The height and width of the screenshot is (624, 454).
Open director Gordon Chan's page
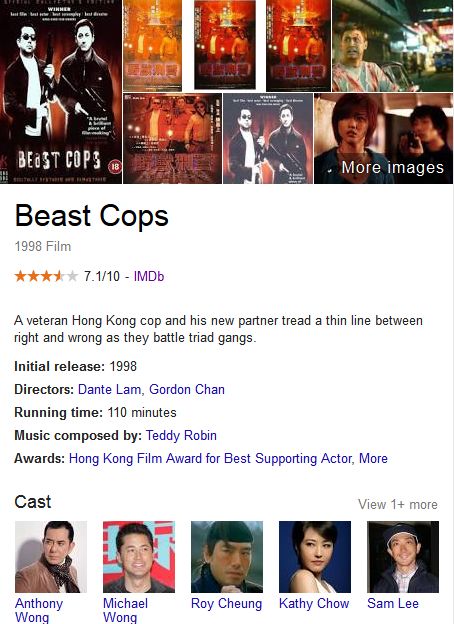coord(187,389)
